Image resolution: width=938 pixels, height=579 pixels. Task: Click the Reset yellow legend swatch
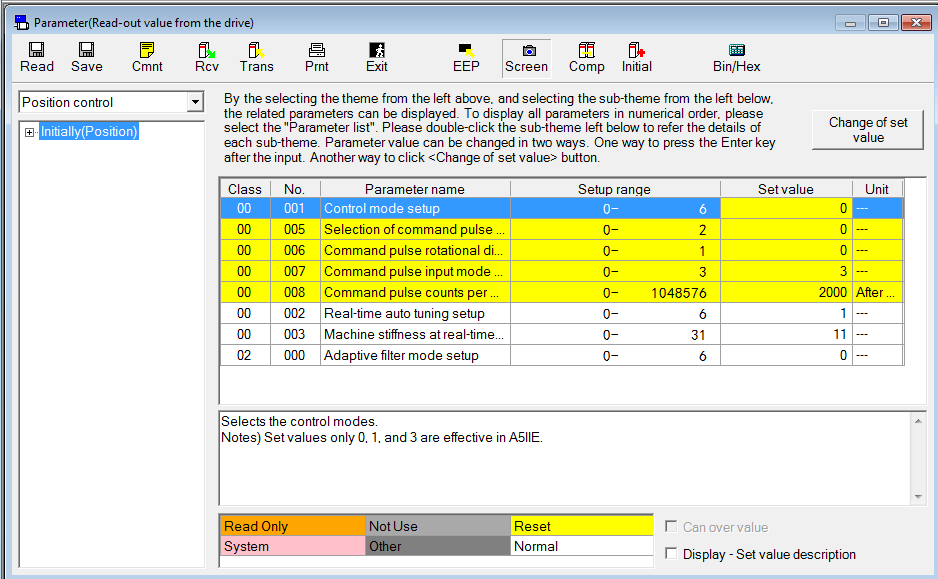pyautogui.click(x=581, y=526)
